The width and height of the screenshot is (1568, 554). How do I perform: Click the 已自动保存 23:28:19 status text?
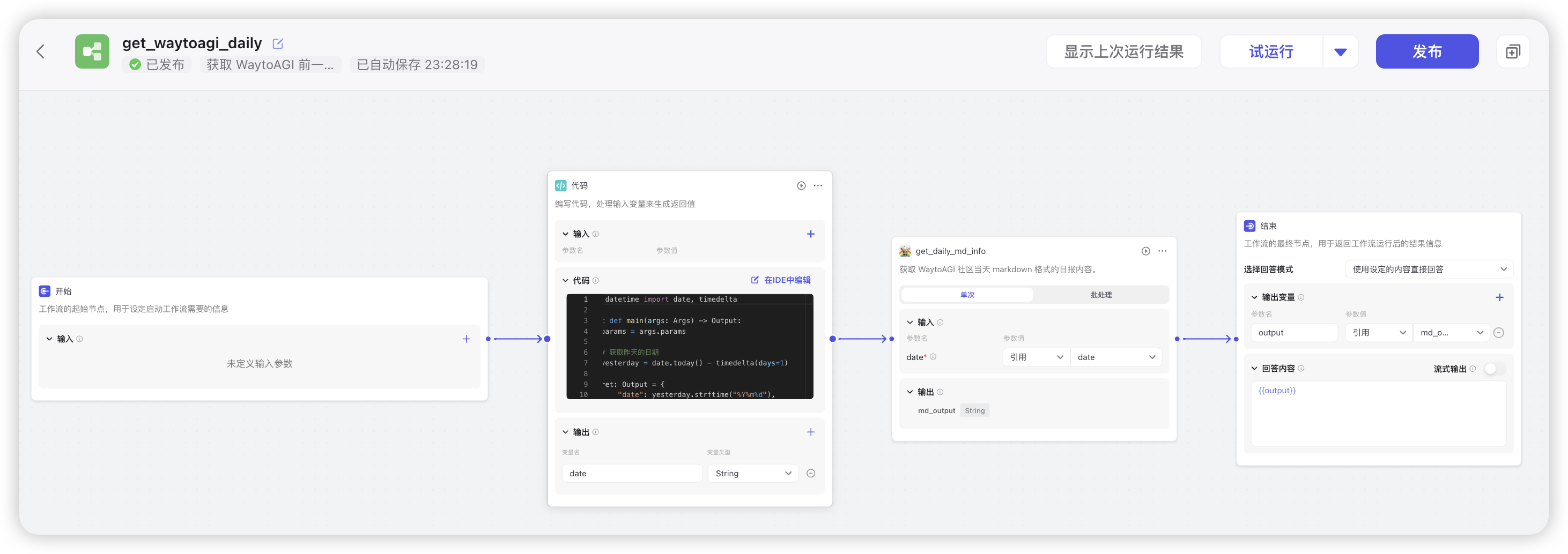[x=417, y=64]
